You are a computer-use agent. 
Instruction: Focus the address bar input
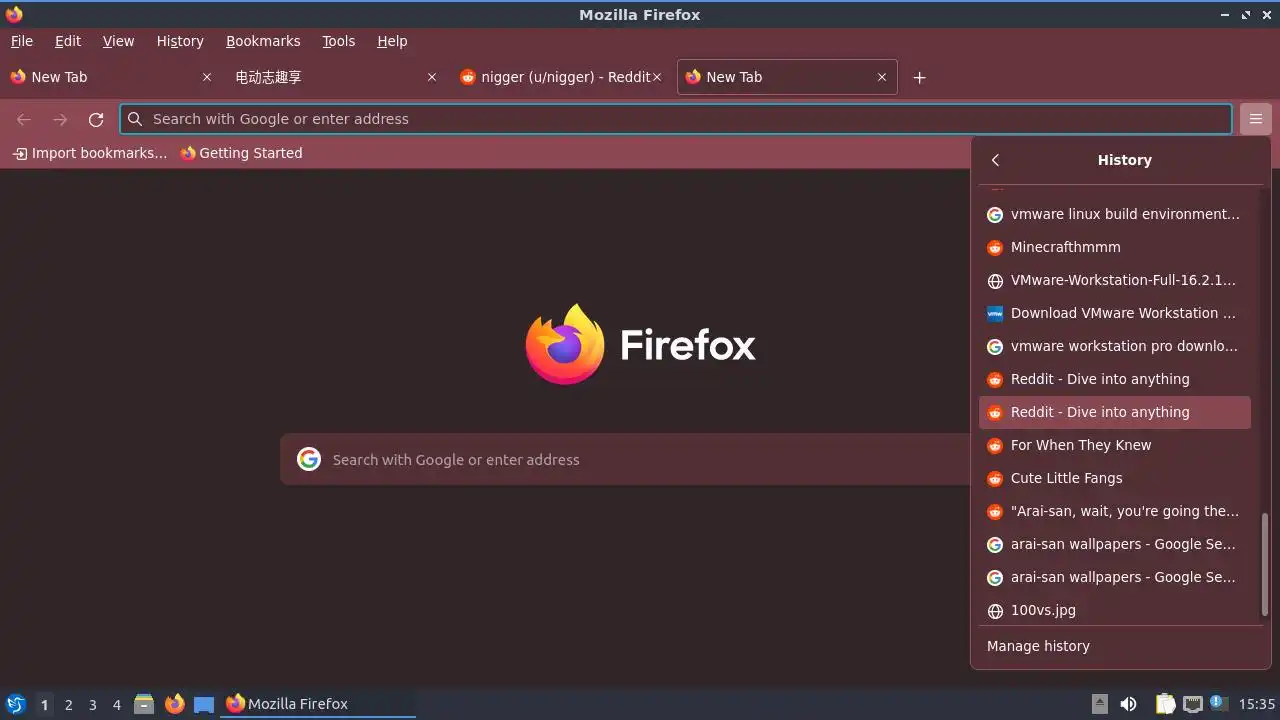tap(676, 119)
